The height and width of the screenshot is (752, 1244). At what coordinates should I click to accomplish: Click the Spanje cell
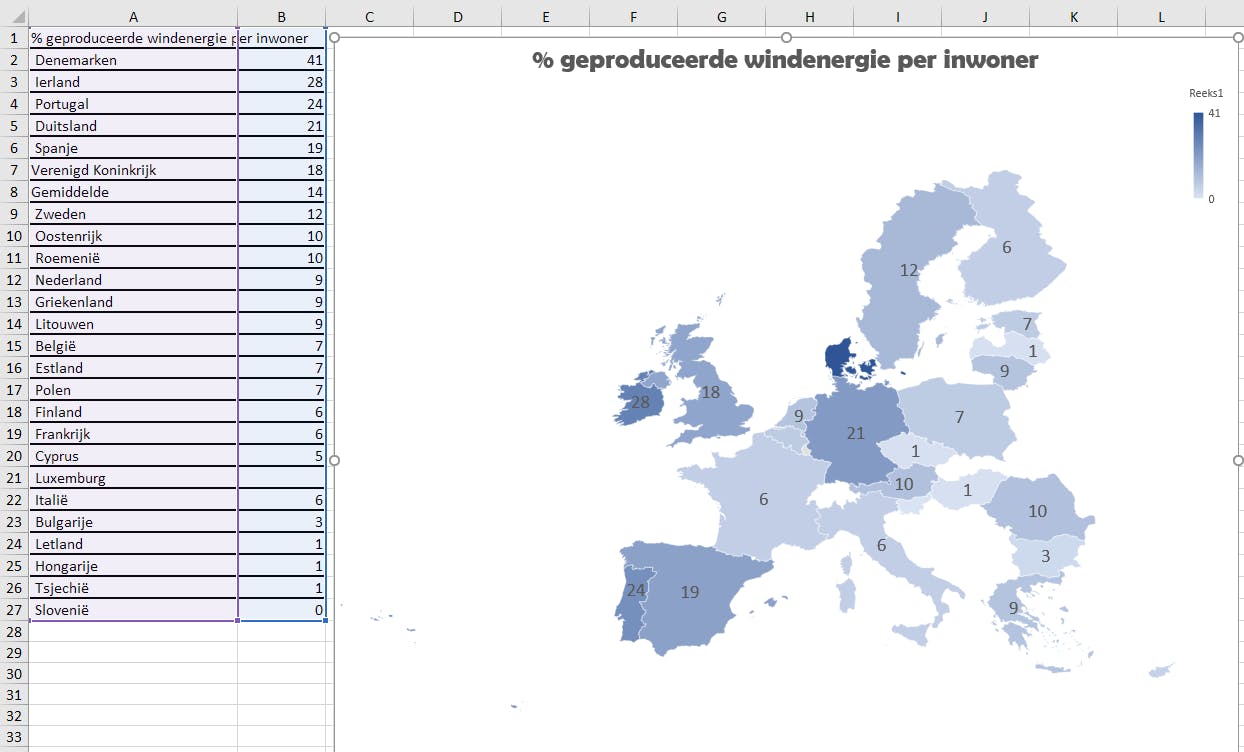click(x=134, y=148)
